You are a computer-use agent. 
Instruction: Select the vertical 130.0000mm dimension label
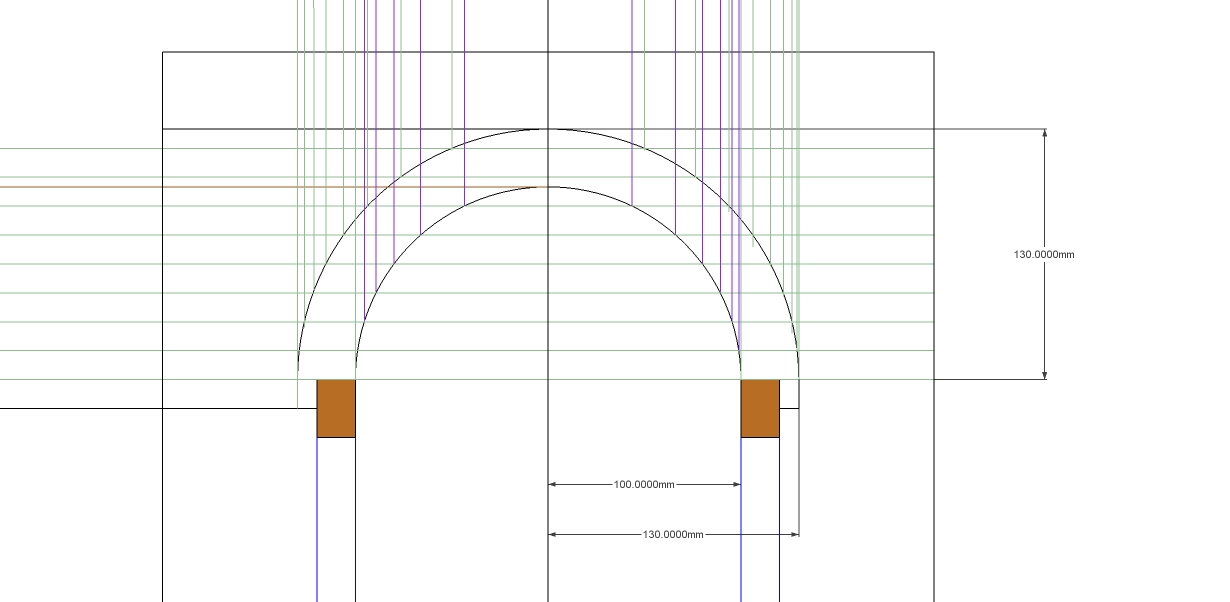pyautogui.click(x=1043, y=255)
